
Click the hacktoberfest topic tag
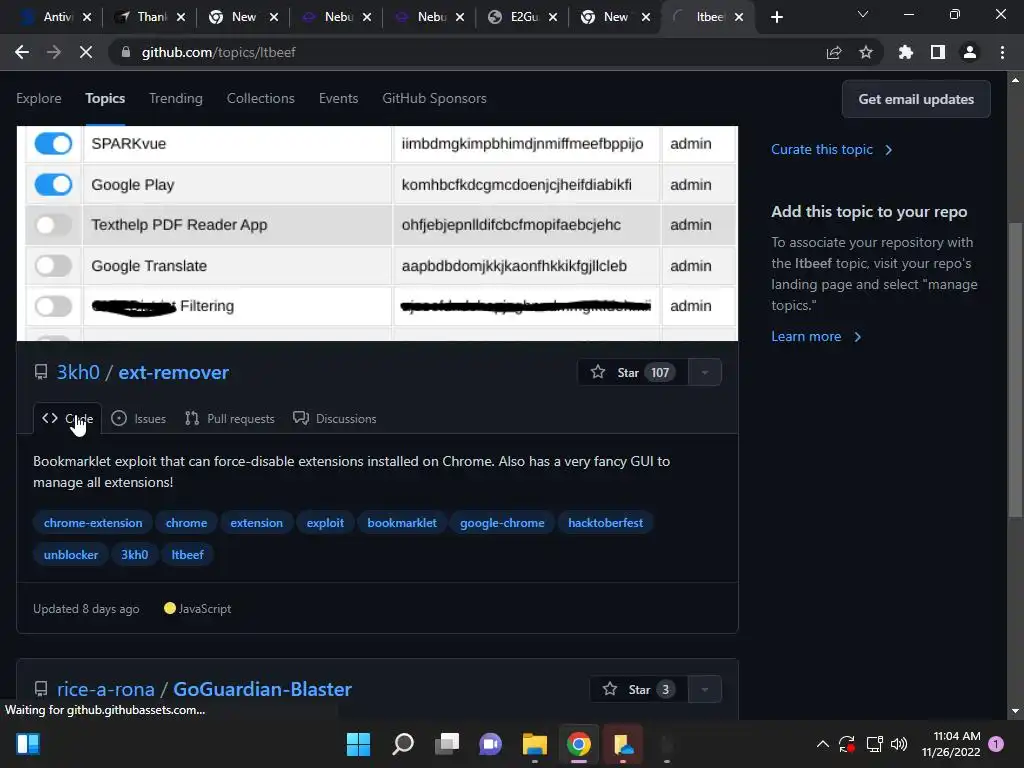(x=605, y=522)
